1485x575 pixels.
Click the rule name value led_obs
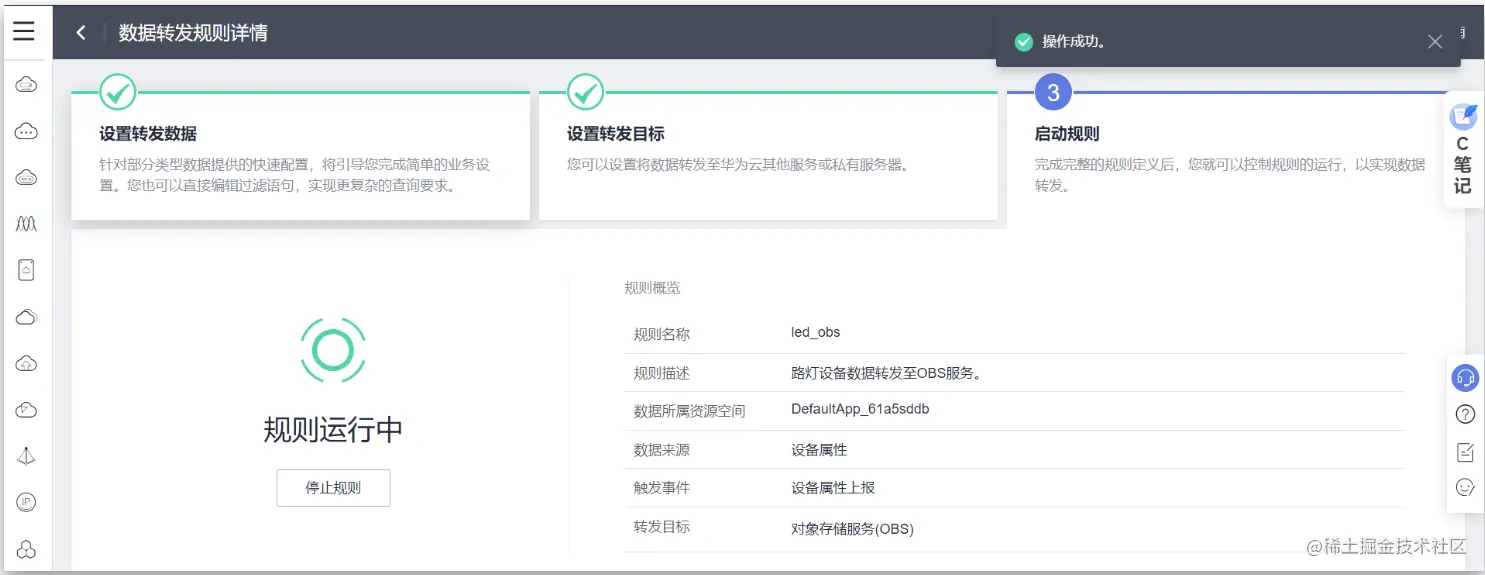816,332
